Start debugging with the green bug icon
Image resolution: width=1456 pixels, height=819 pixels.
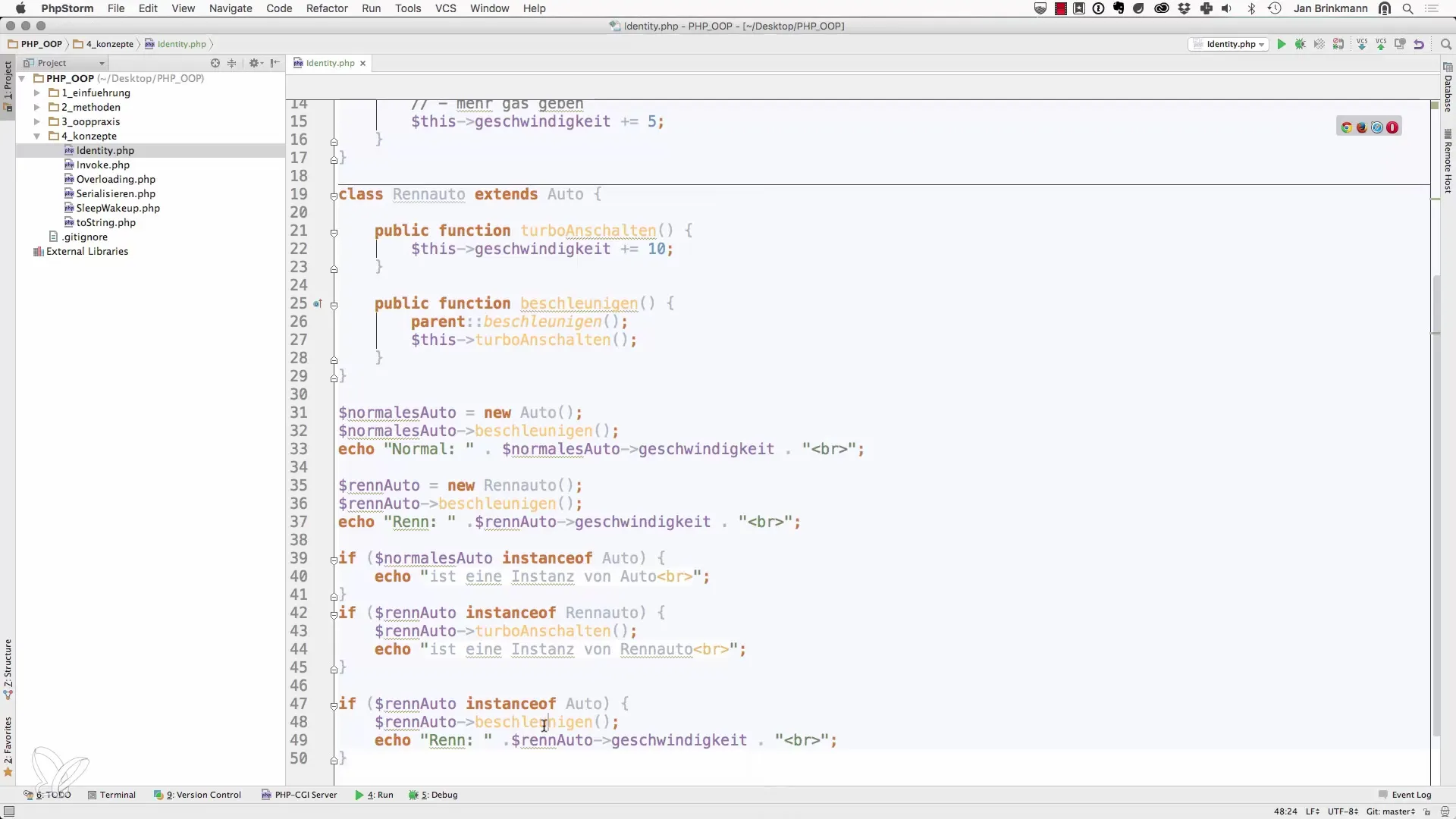[1301, 44]
